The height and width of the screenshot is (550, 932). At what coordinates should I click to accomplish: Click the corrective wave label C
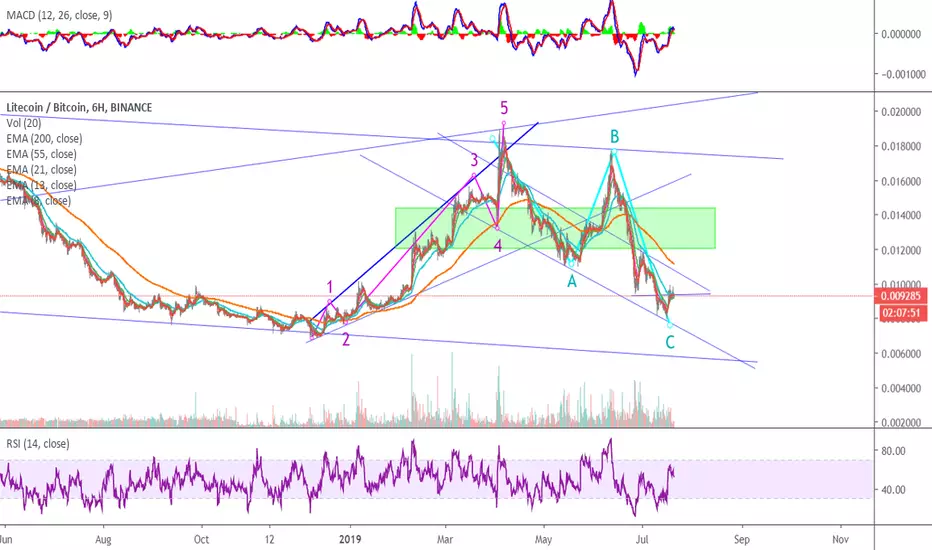point(670,342)
